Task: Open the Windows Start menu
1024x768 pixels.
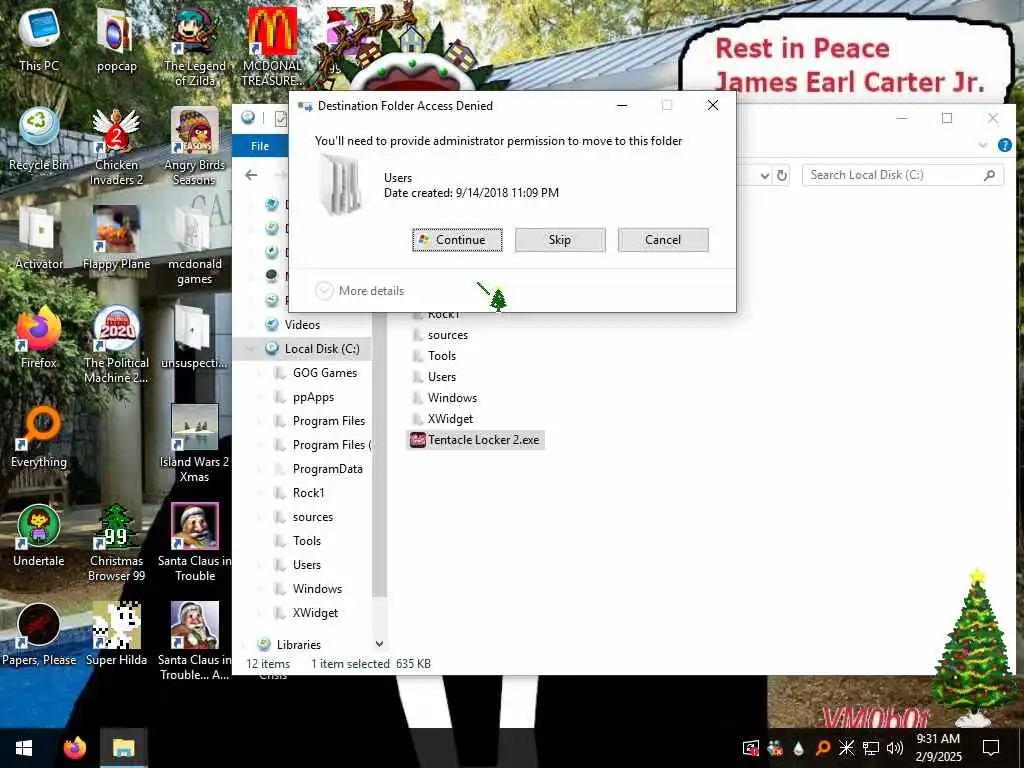Action: pos(24,748)
